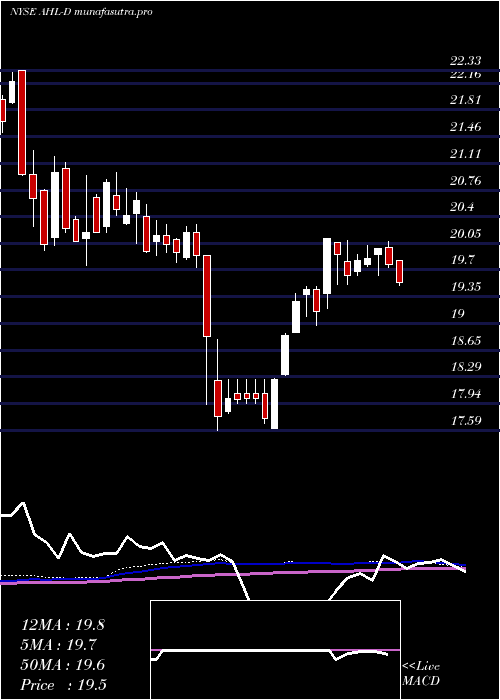The width and height of the screenshot is (500, 700).
Task: Click the 17.59 price axis label
Action: click(x=465, y=420)
